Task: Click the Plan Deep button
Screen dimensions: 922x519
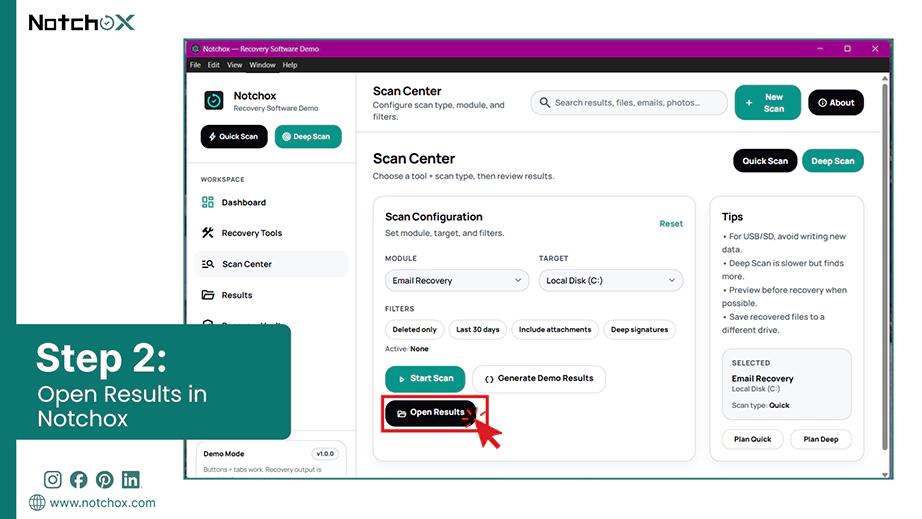Action: pos(821,439)
